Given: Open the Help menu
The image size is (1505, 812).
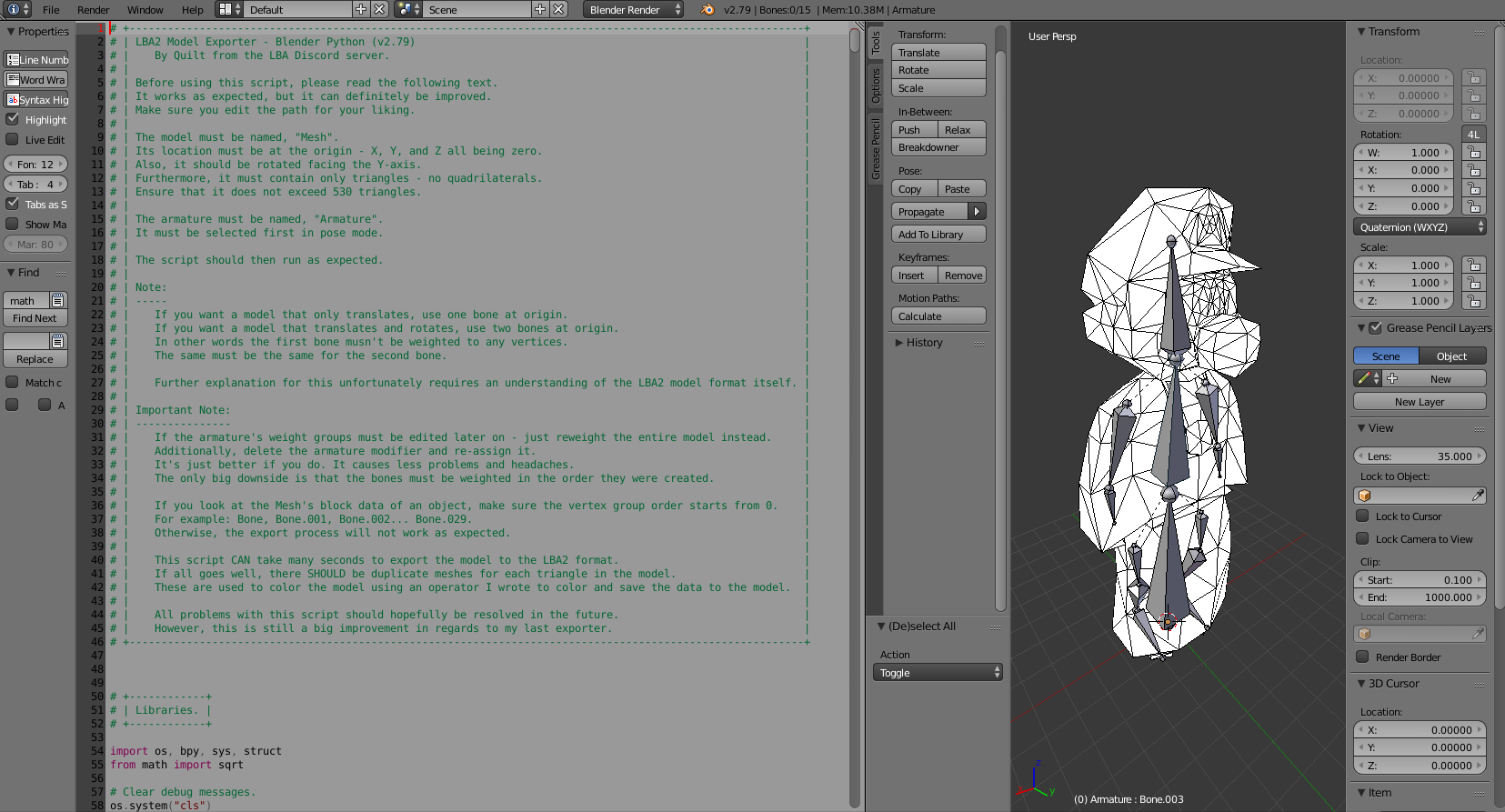Looking at the screenshot, I should 193,10.
